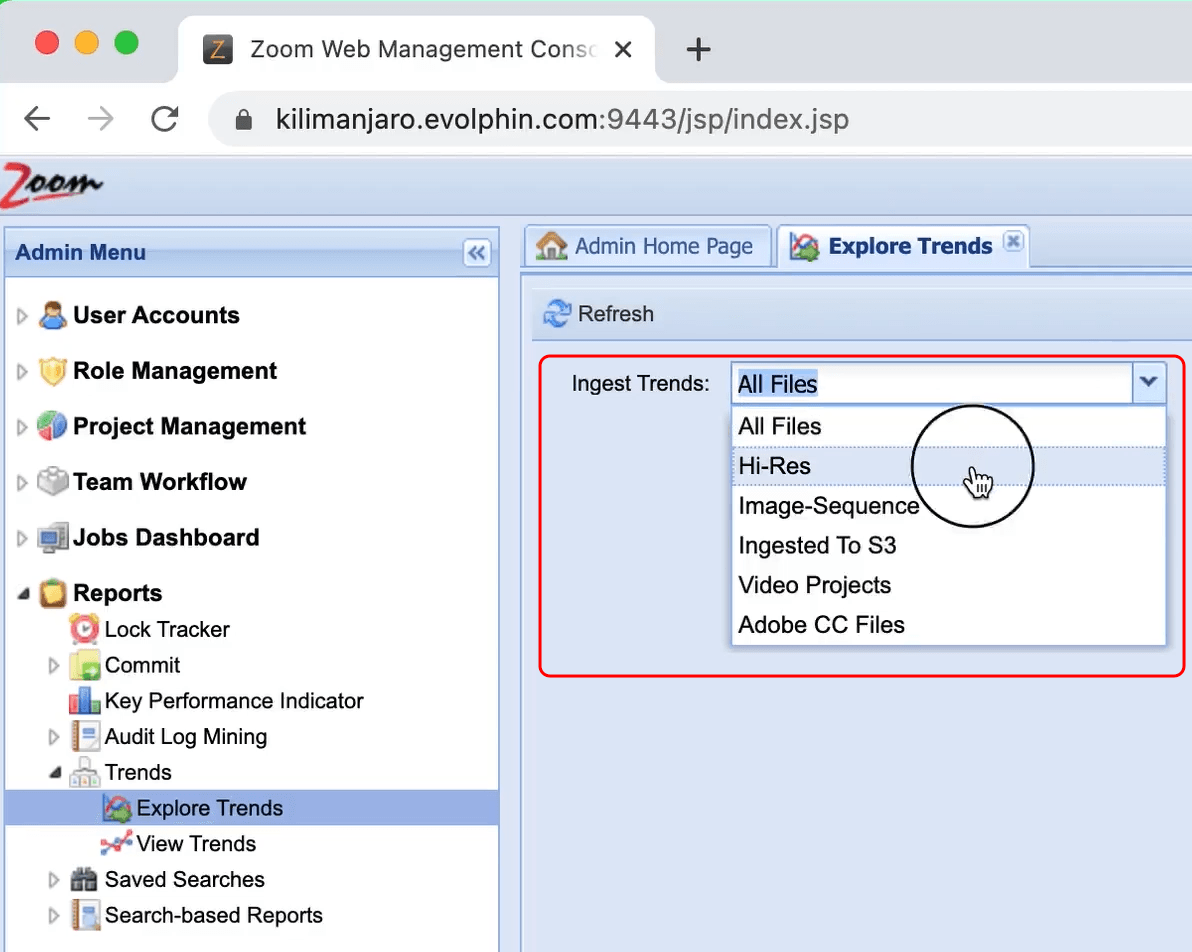Click the User Accounts person icon
The image size is (1192, 952).
(x=52, y=315)
